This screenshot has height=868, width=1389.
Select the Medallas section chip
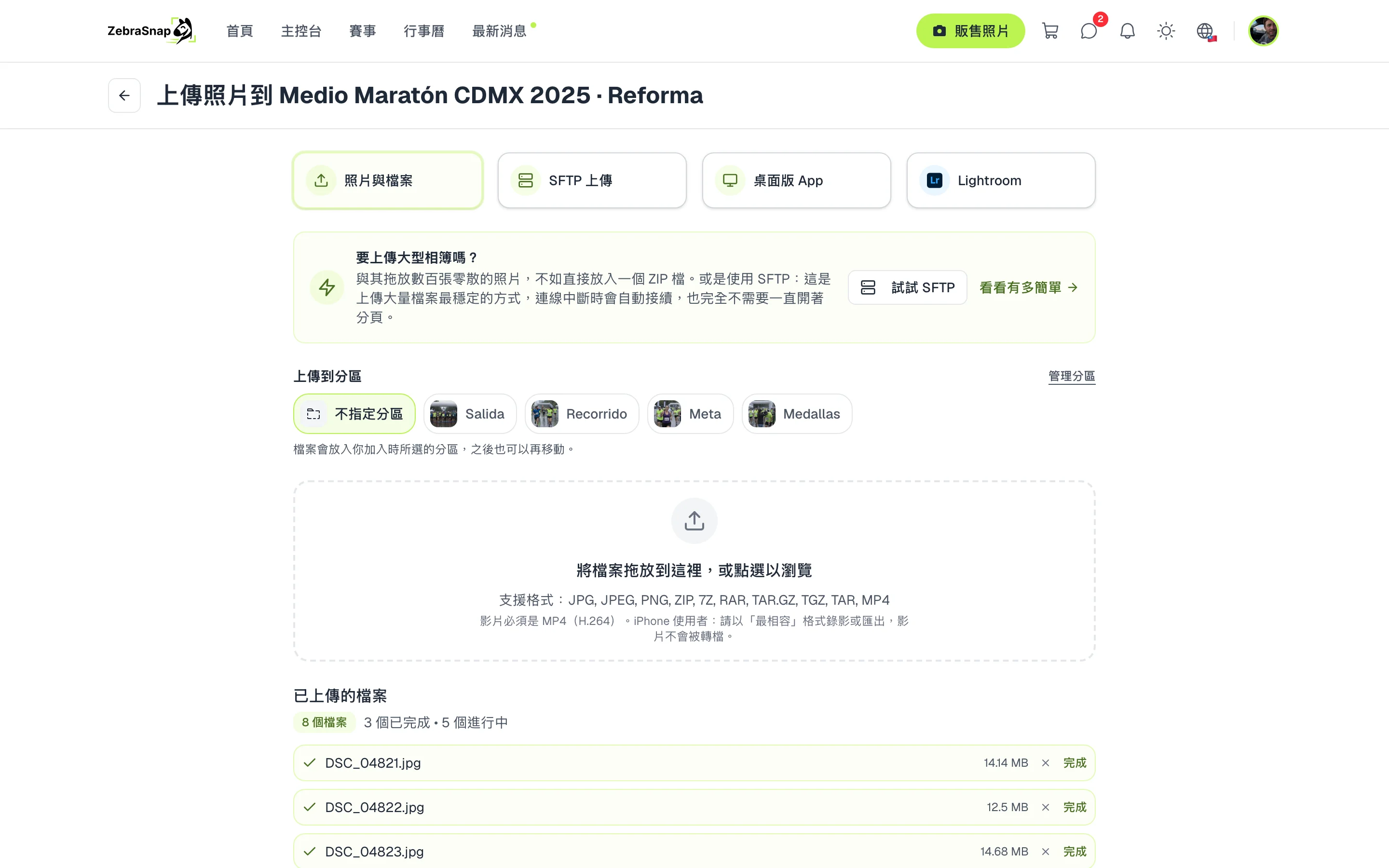coord(797,414)
